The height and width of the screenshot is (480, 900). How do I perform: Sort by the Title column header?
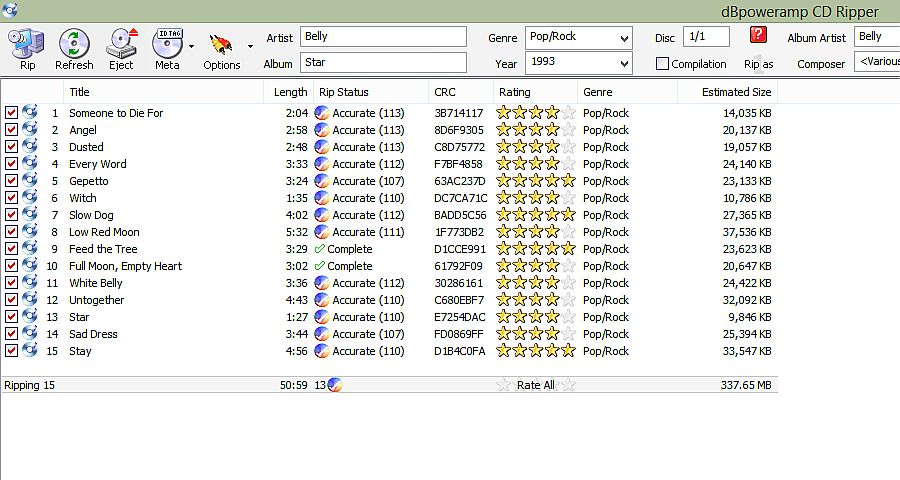(163, 92)
